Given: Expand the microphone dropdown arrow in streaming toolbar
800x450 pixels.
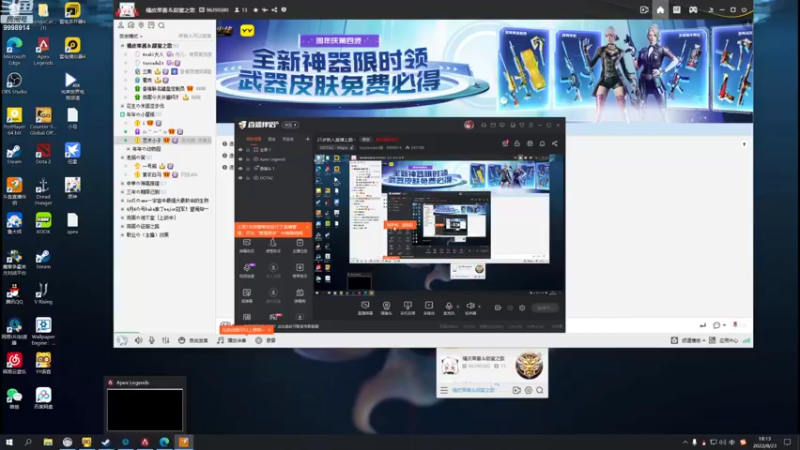Looking at the screenshot, I should [457, 307].
